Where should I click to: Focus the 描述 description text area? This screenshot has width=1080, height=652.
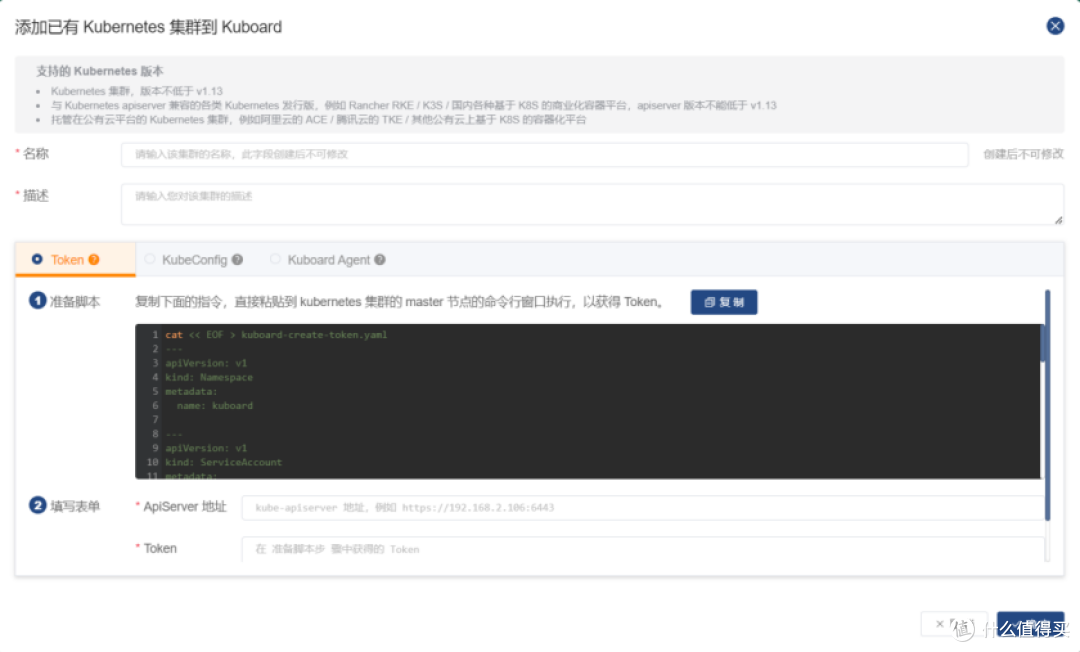(x=592, y=204)
